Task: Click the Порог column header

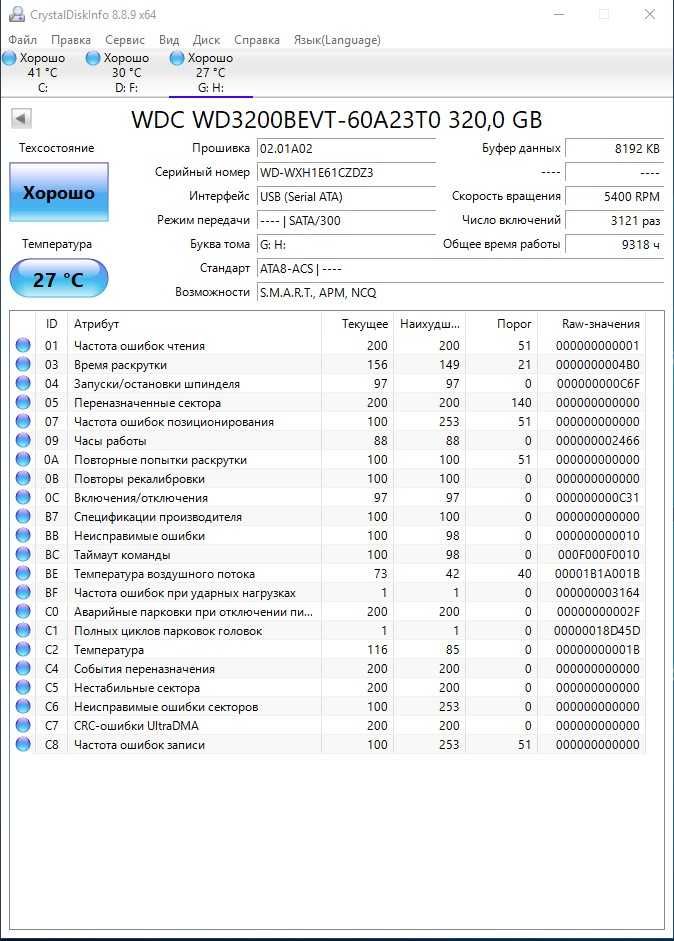Action: coord(502,324)
